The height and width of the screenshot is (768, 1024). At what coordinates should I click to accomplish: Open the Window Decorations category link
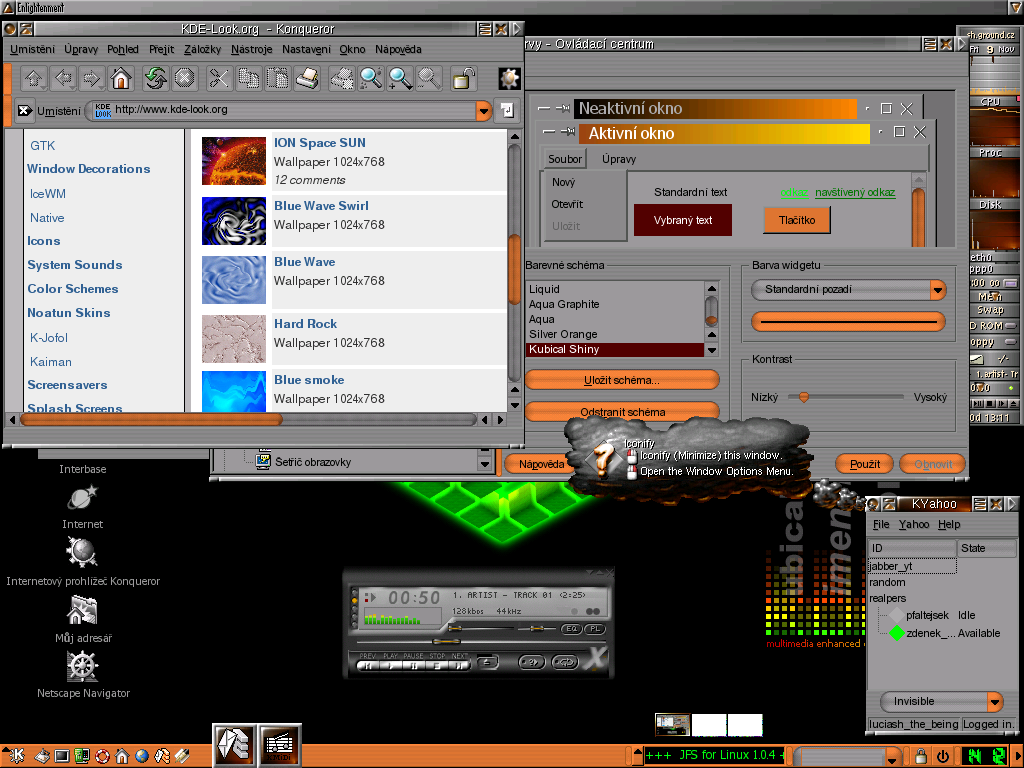(88, 169)
